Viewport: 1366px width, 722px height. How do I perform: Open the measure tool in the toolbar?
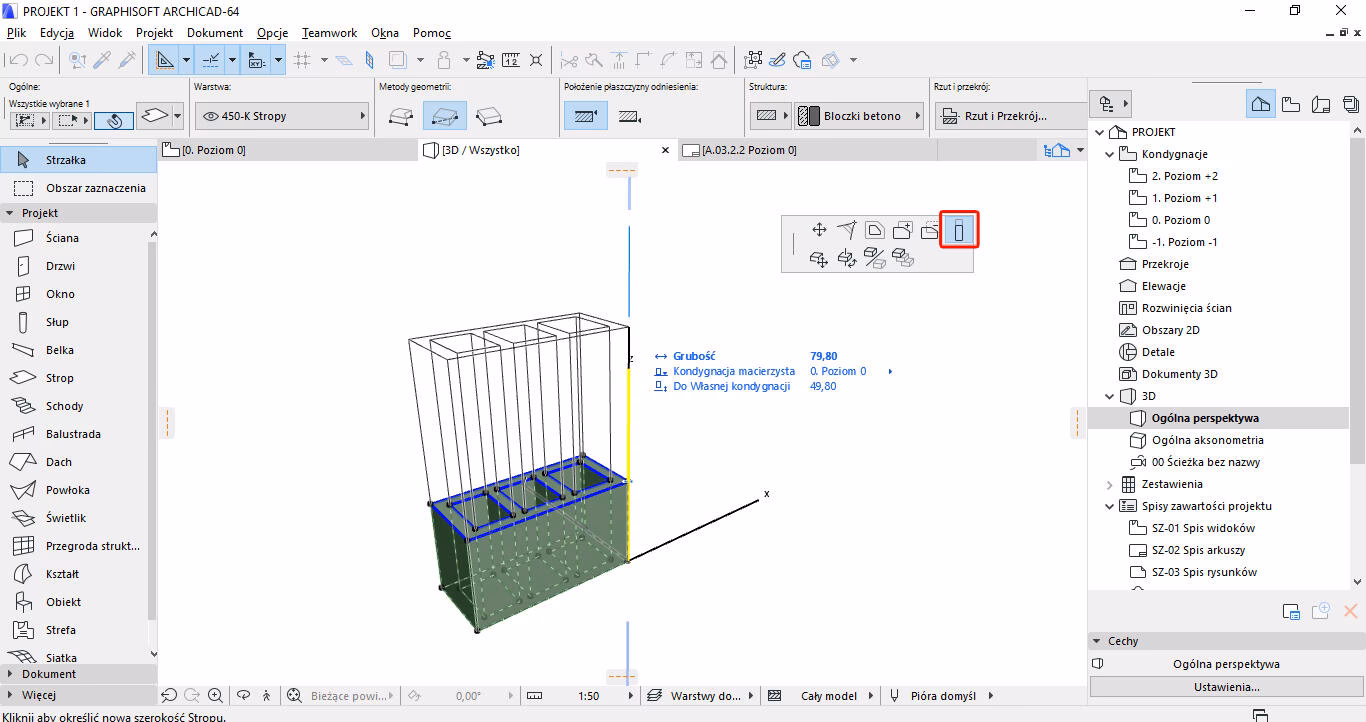512,60
